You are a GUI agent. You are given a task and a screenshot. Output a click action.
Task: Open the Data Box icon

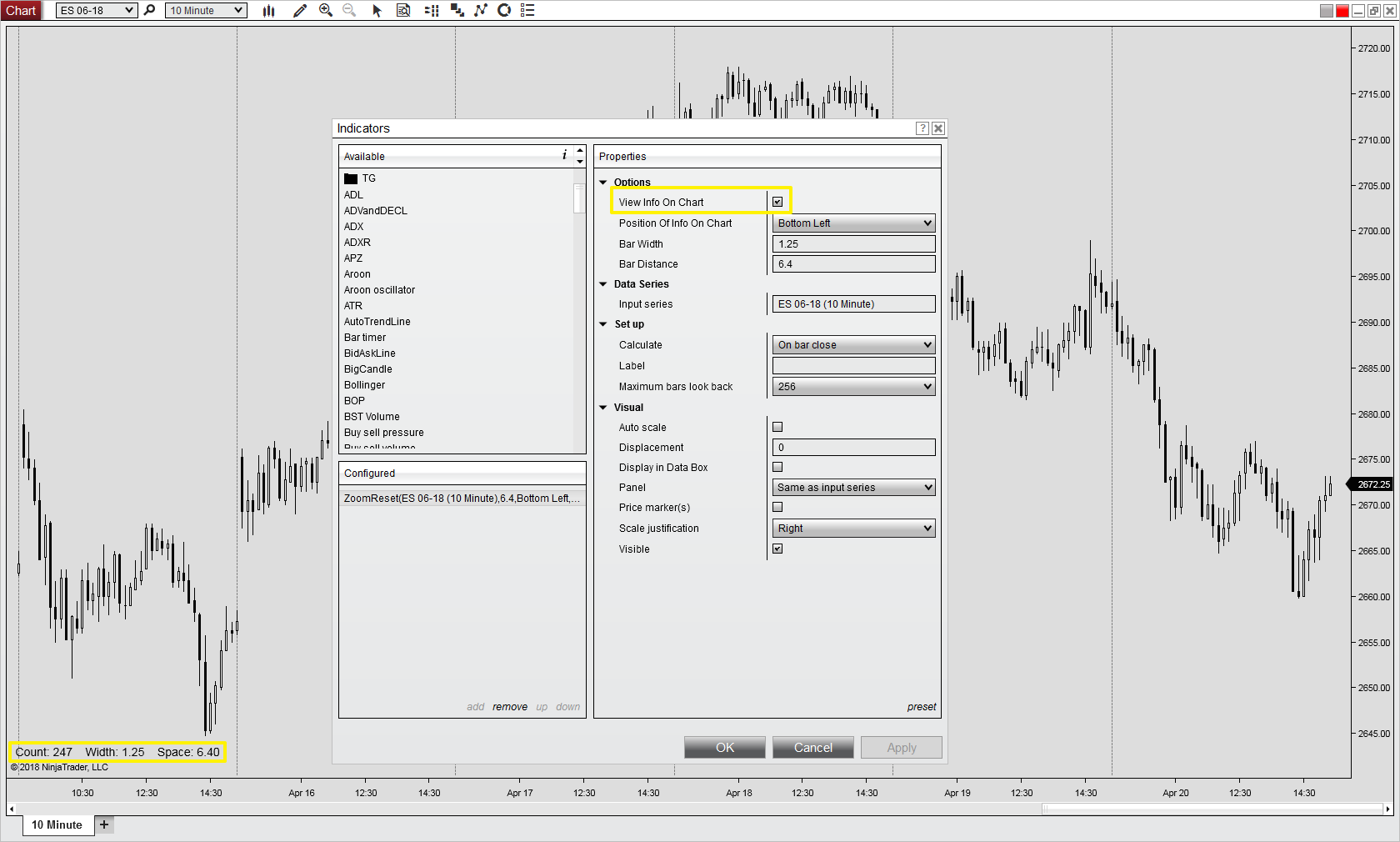[403, 11]
